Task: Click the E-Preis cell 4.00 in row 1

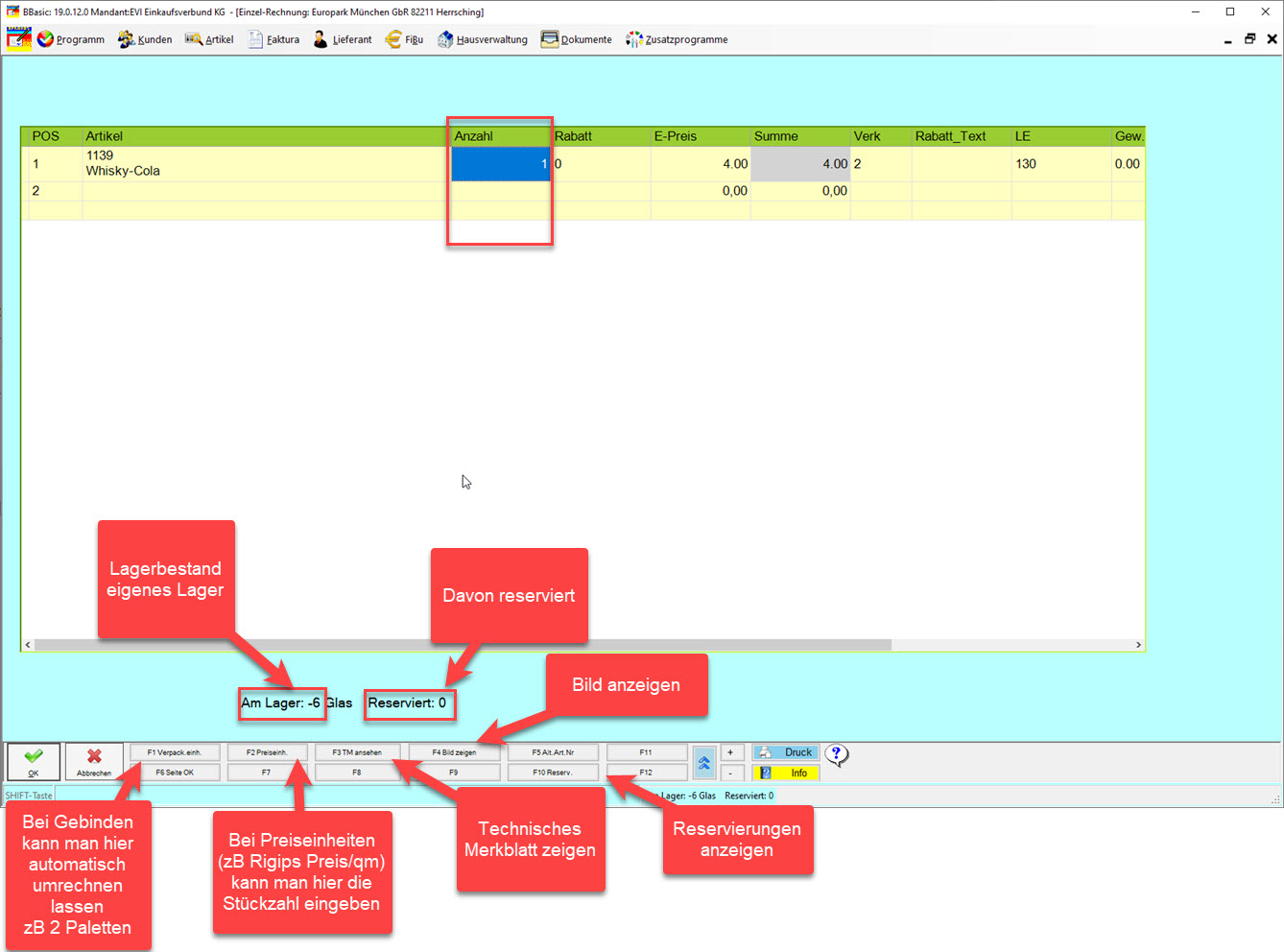Action: pos(701,164)
